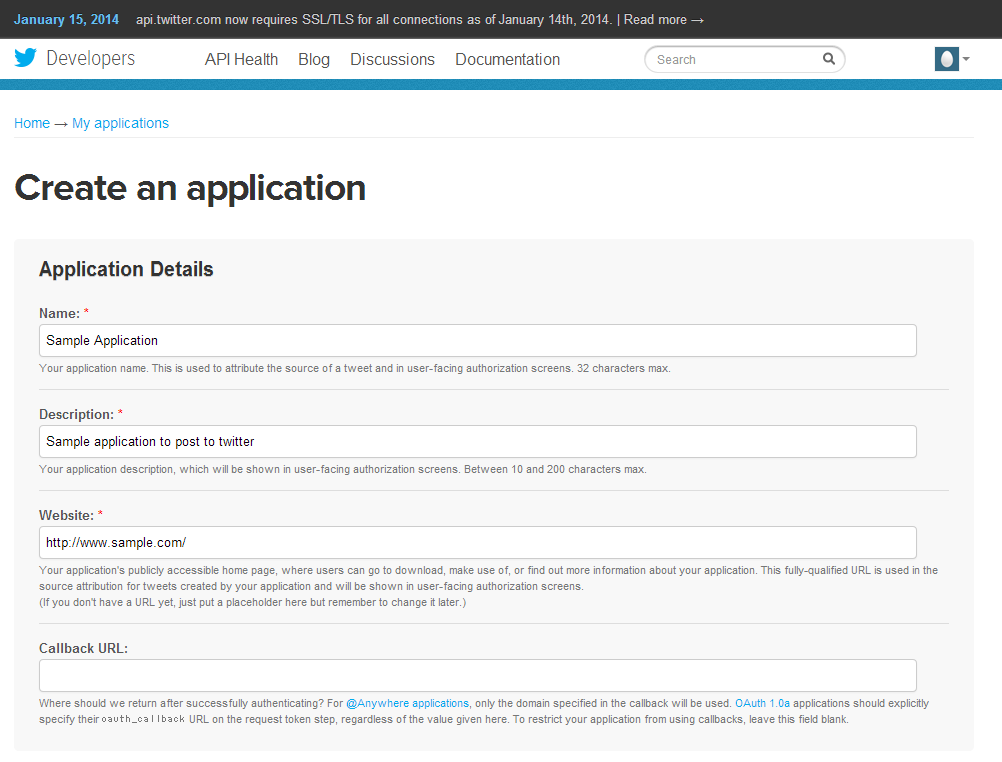Click the Description: label
Image resolution: width=1002 pixels, height=762 pixels.
pyautogui.click(x=76, y=414)
